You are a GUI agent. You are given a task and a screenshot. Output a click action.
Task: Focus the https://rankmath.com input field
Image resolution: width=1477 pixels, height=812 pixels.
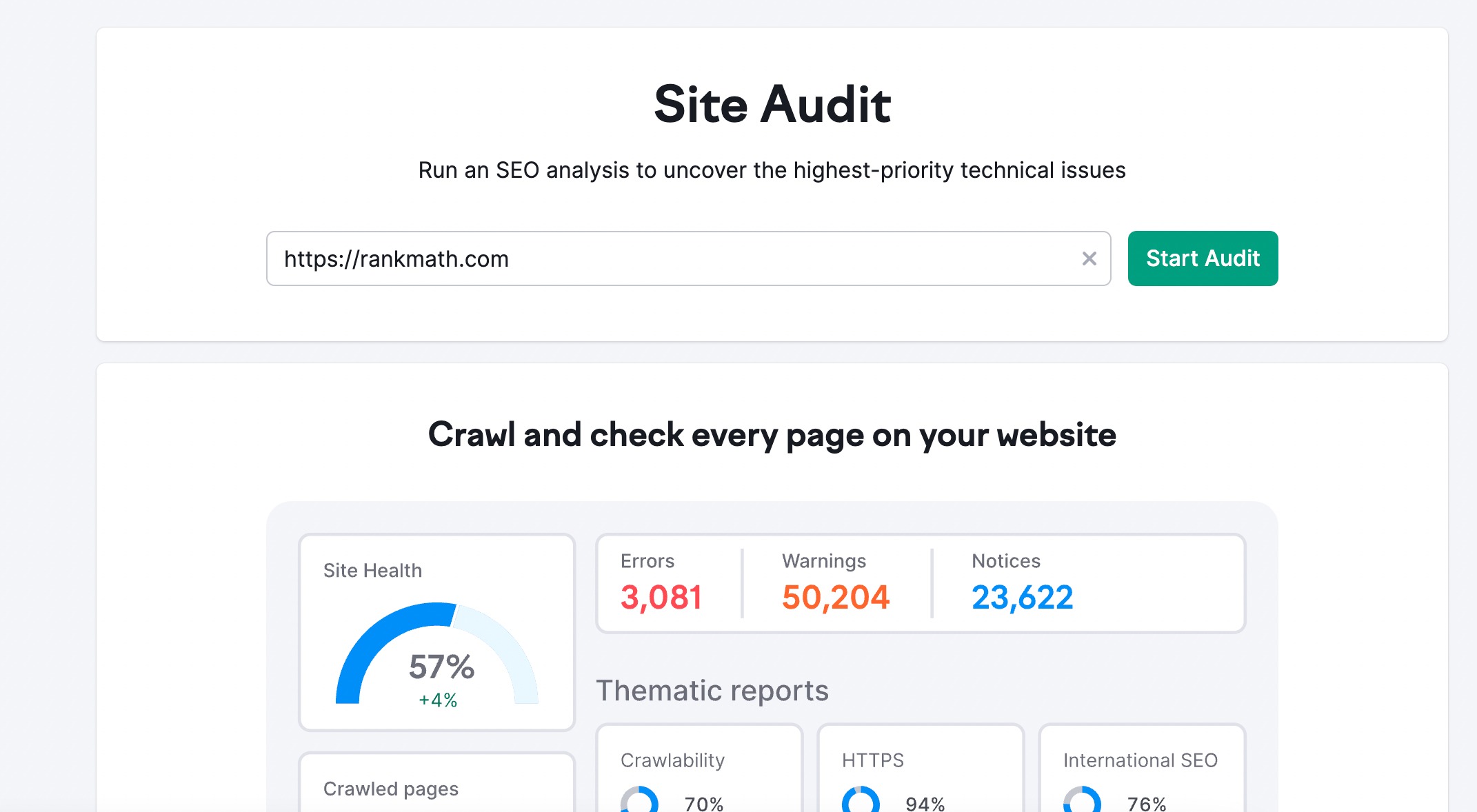[x=688, y=258]
